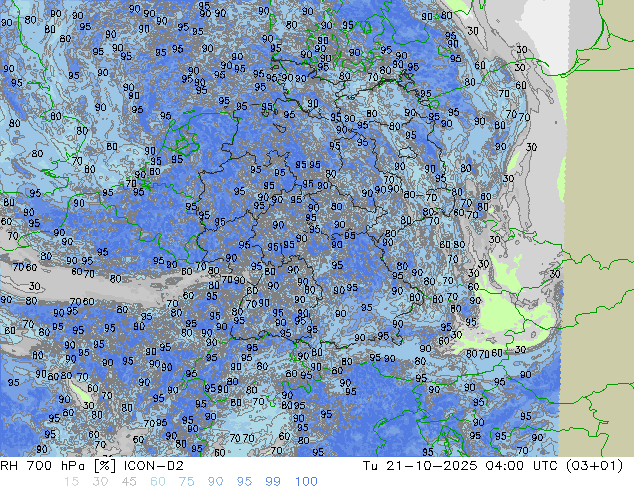Click the legend value '100'
Screen dimensions: 634x490
click(306, 482)
